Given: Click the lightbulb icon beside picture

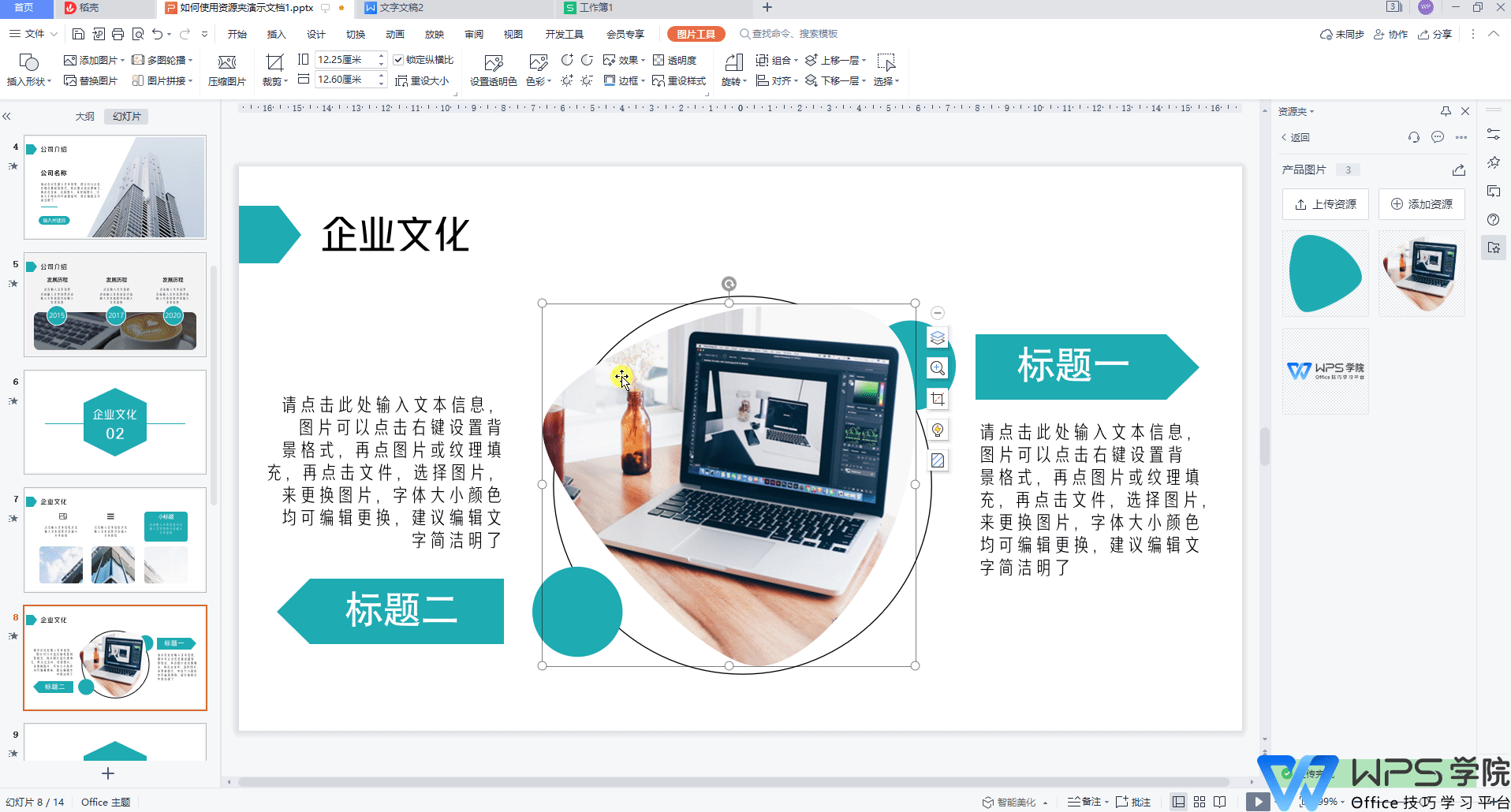Looking at the screenshot, I should (x=937, y=430).
